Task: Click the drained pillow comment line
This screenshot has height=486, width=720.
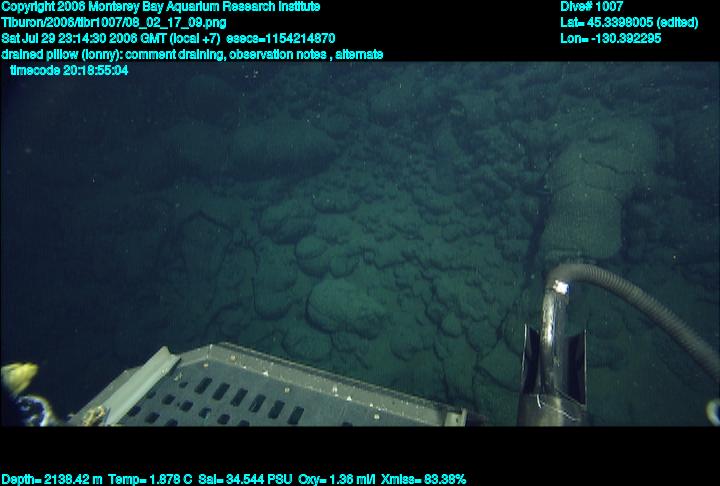Action: click(192, 54)
